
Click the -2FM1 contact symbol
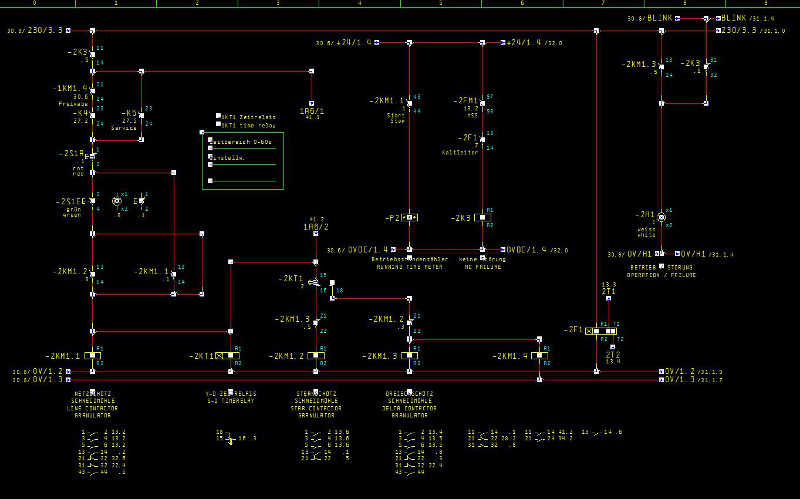tap(483, 103)
